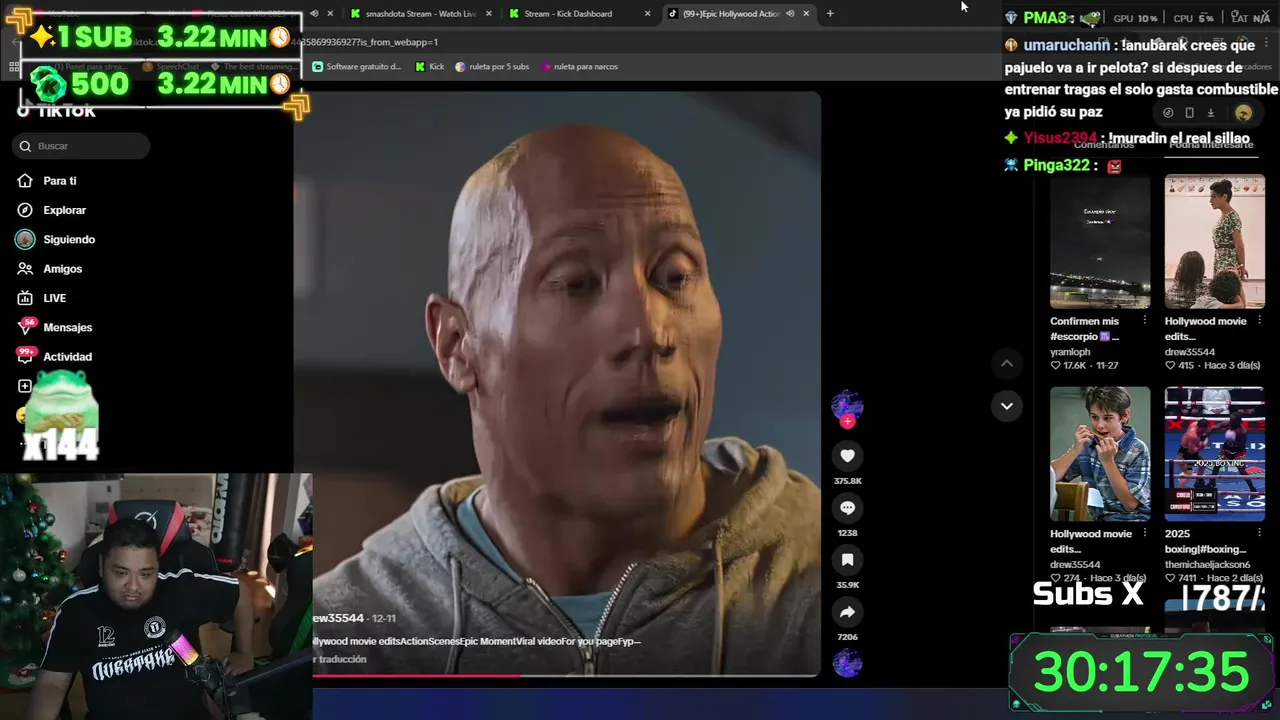Open Confirmen mis #escorpio video thumbnail
1280x720 pixels.
click(x=1100, y=241)
